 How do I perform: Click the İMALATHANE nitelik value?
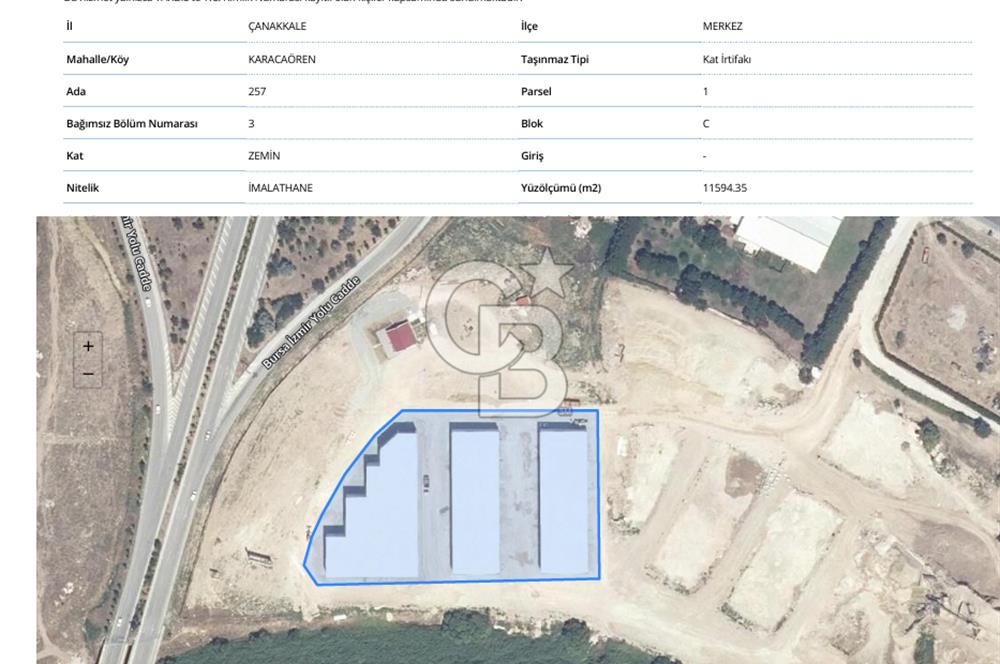280,188
